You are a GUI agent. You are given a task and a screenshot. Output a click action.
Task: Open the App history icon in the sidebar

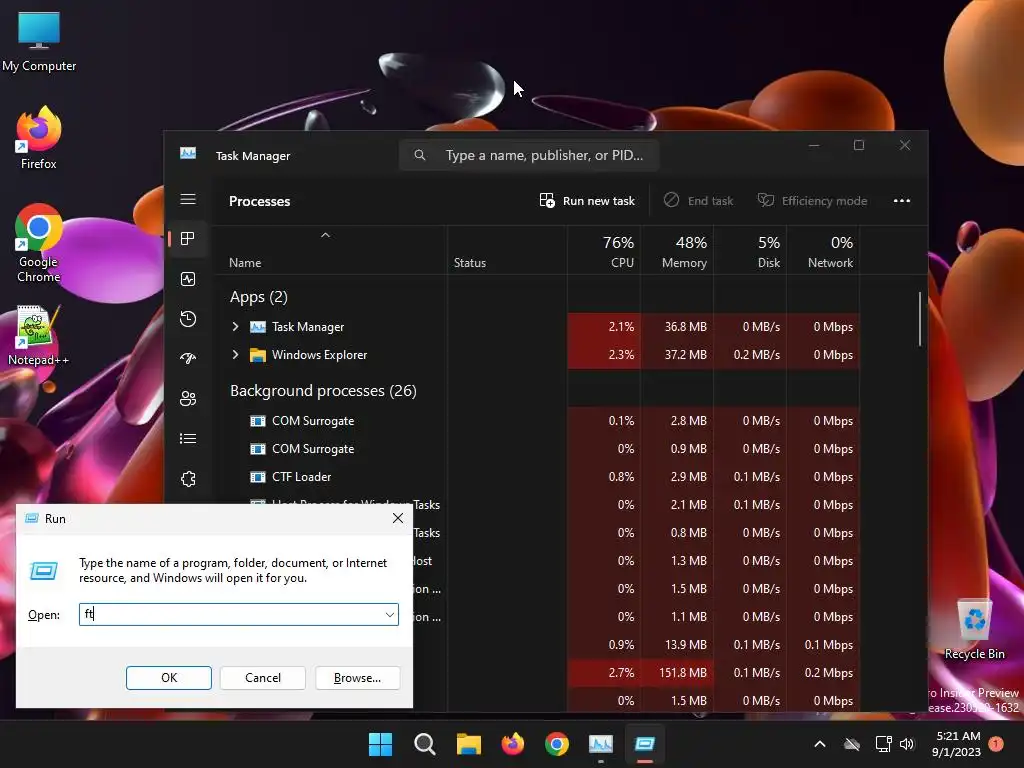point(188,319)
